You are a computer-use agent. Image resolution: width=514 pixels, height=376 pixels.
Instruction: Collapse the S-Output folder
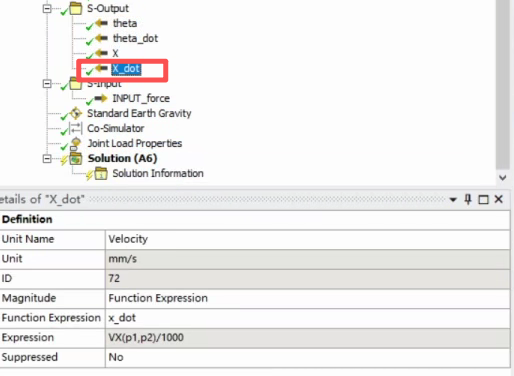click(x=47, y=9)
